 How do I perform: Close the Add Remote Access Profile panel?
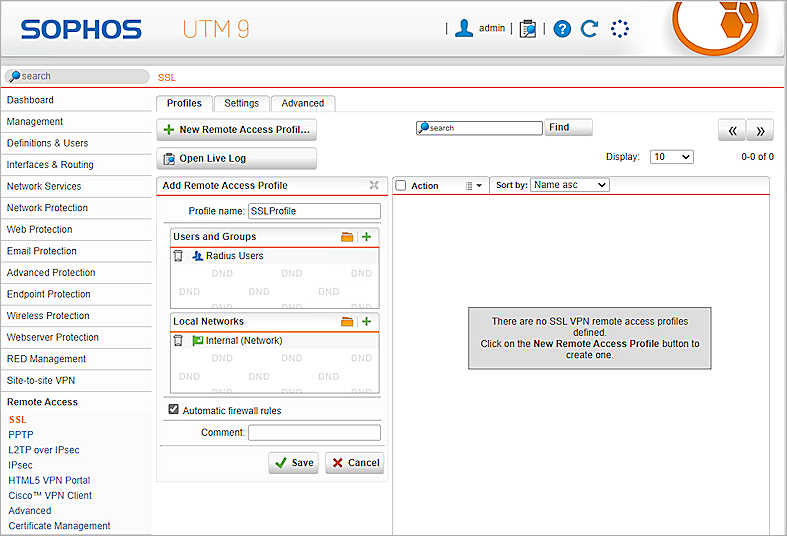click(x=374, y=185)
